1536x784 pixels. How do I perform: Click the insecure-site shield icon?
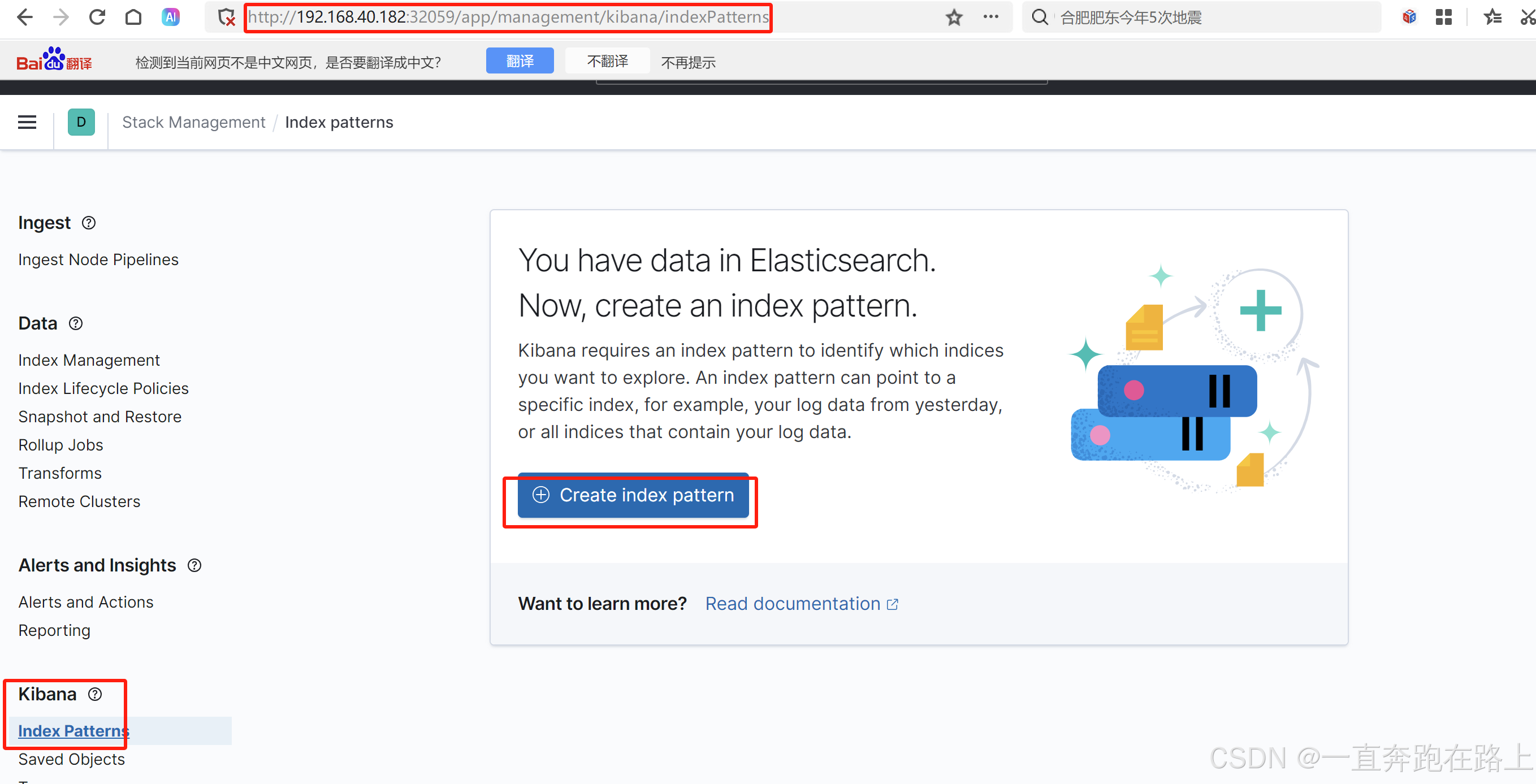coord(226,18)
